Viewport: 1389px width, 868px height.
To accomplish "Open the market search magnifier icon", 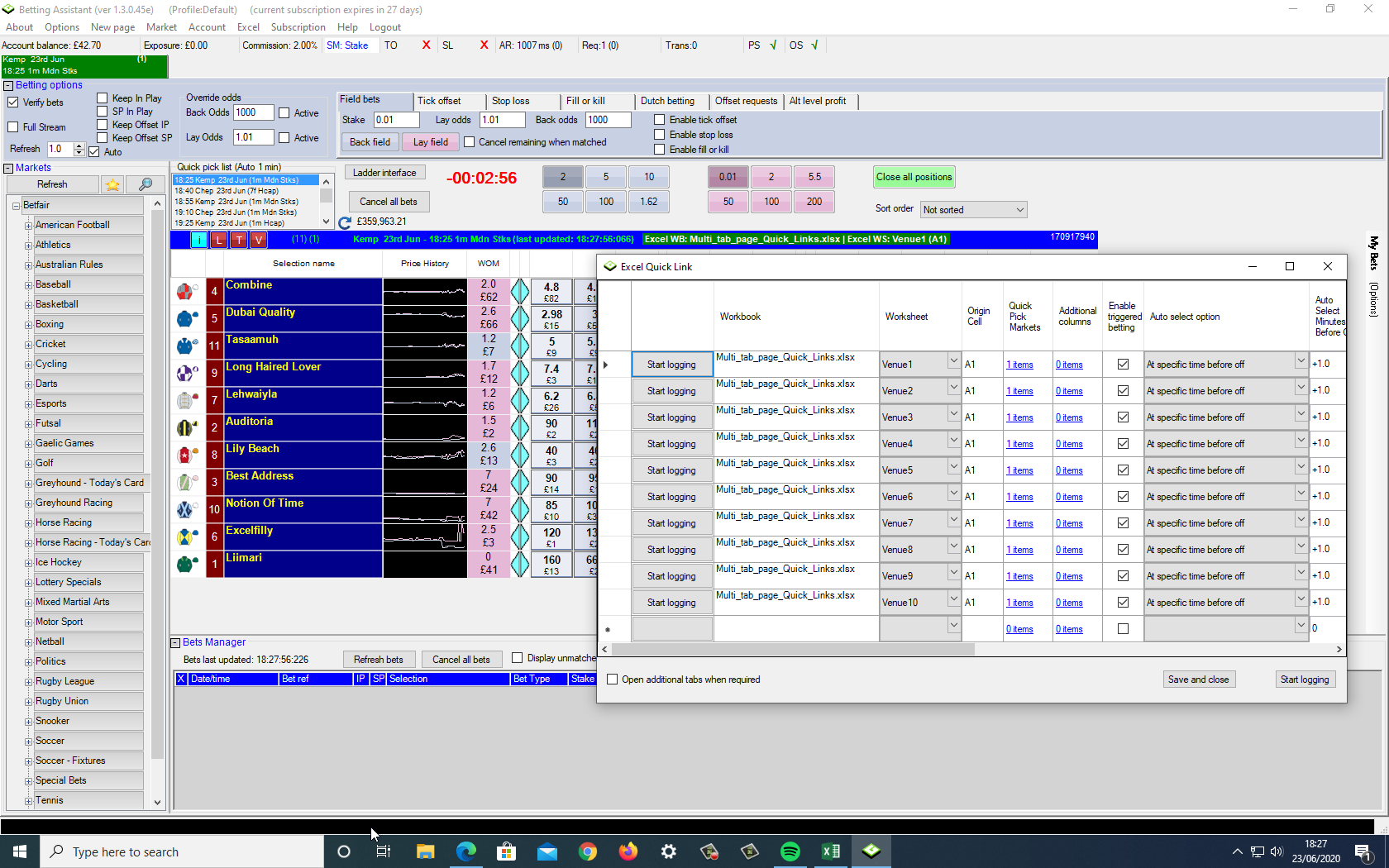I will click(146, 184).
